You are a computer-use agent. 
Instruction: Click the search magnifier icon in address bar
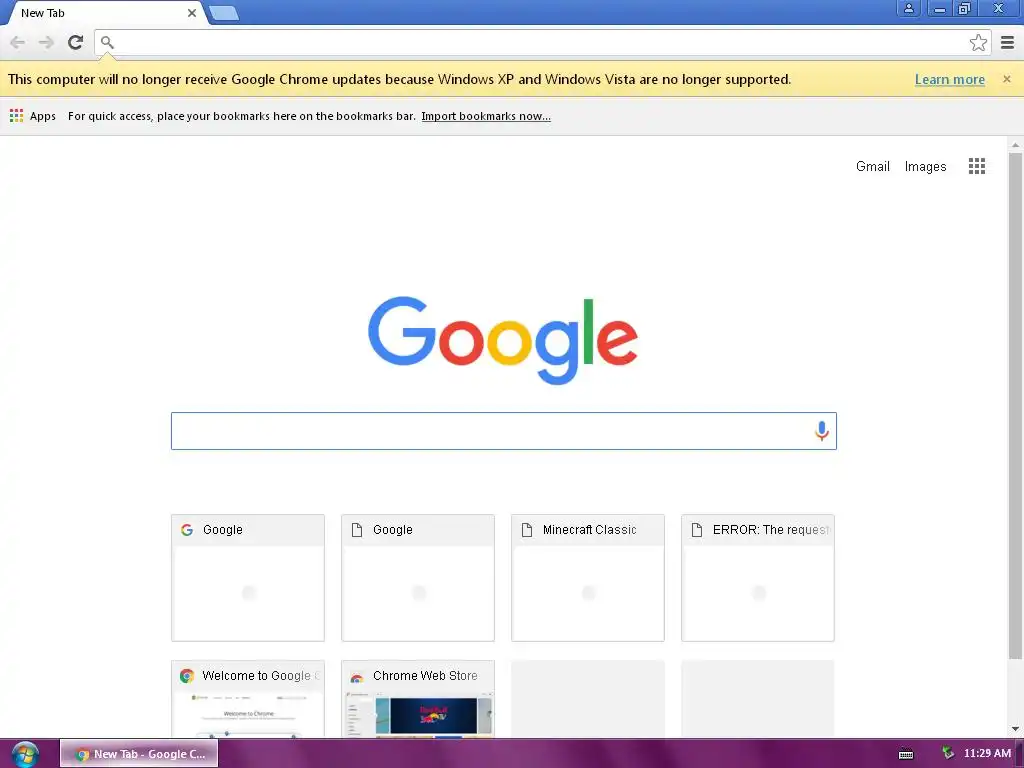coord(107,42)
